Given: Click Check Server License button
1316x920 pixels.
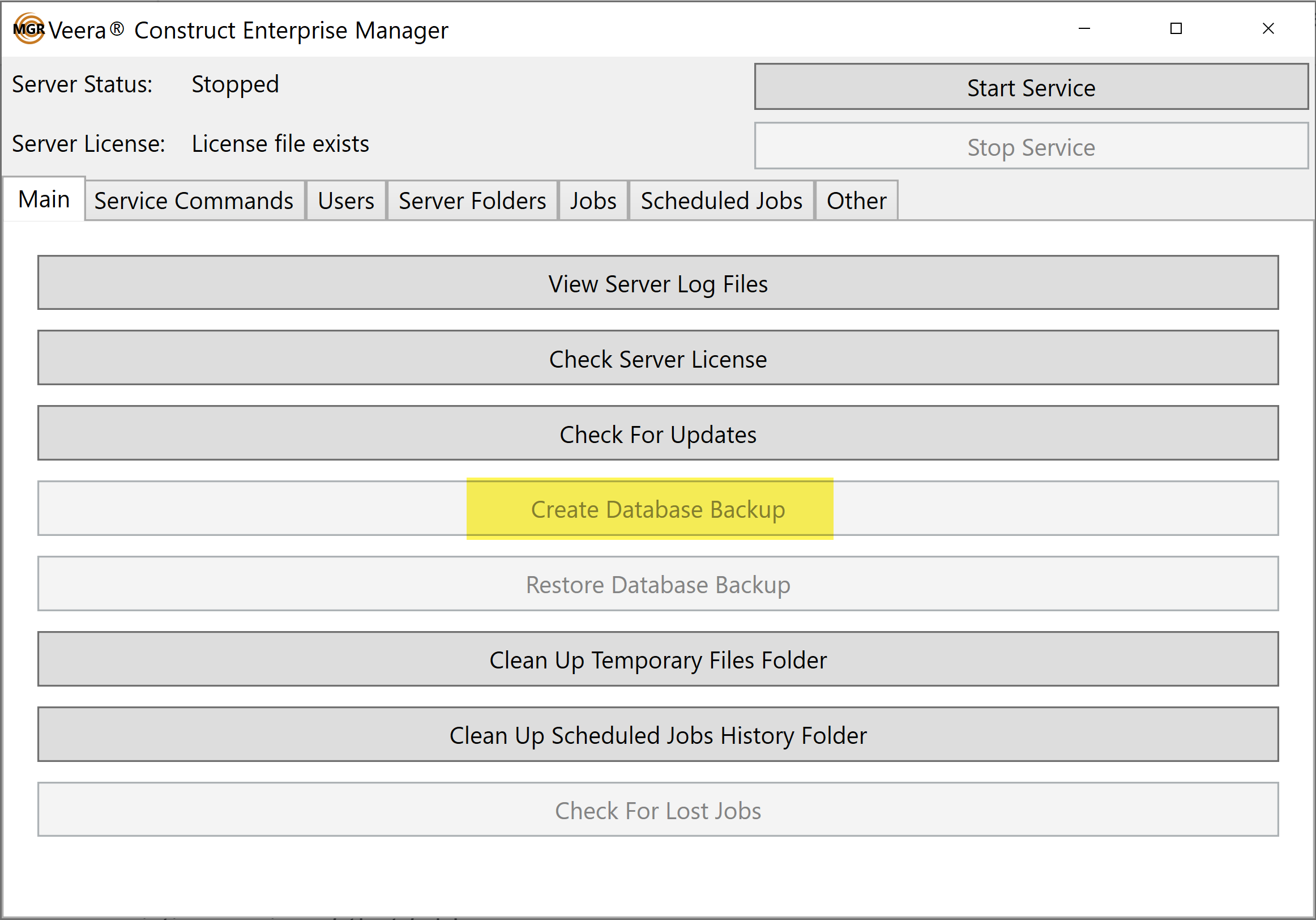Looking at the screenshot, I should [x=658, y=358].
